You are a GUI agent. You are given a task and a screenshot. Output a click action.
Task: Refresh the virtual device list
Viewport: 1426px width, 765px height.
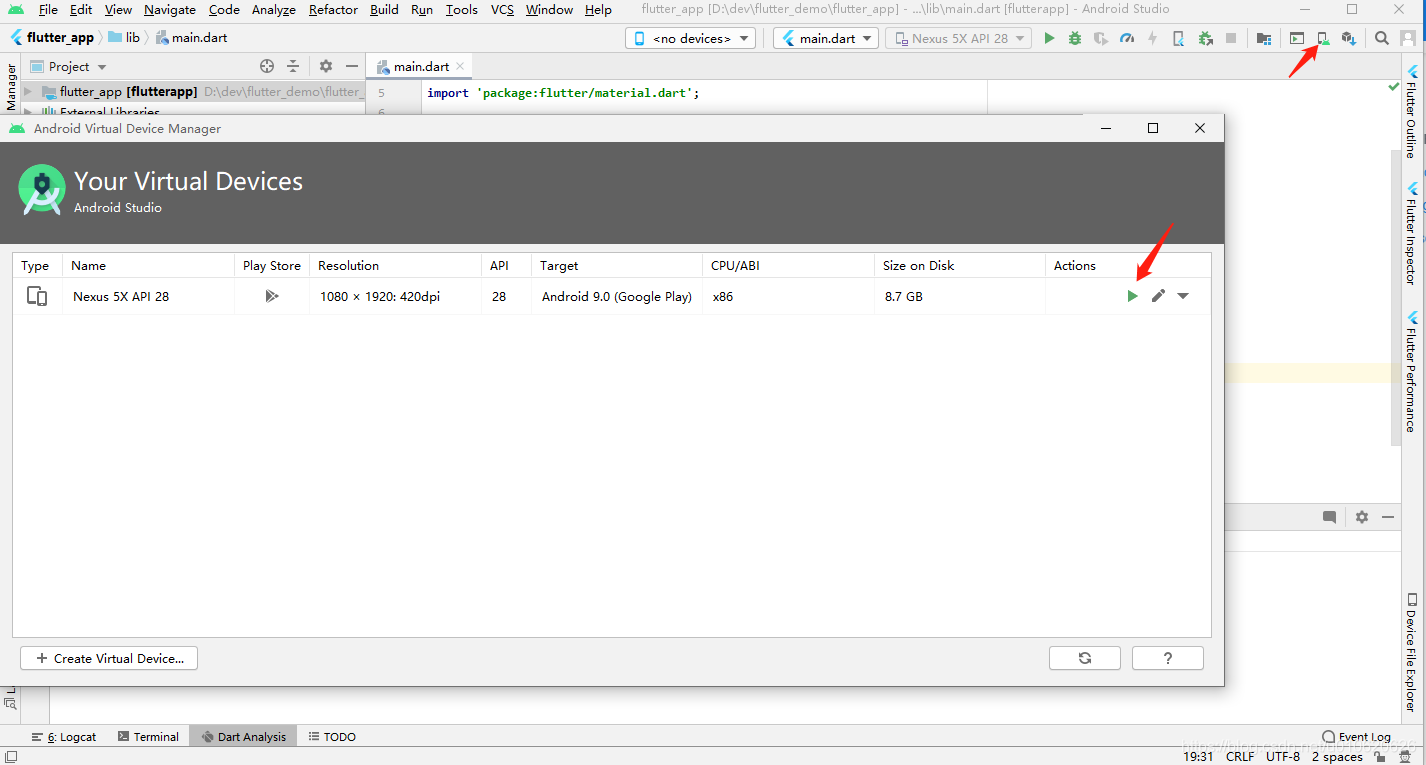pos(1085,658)
